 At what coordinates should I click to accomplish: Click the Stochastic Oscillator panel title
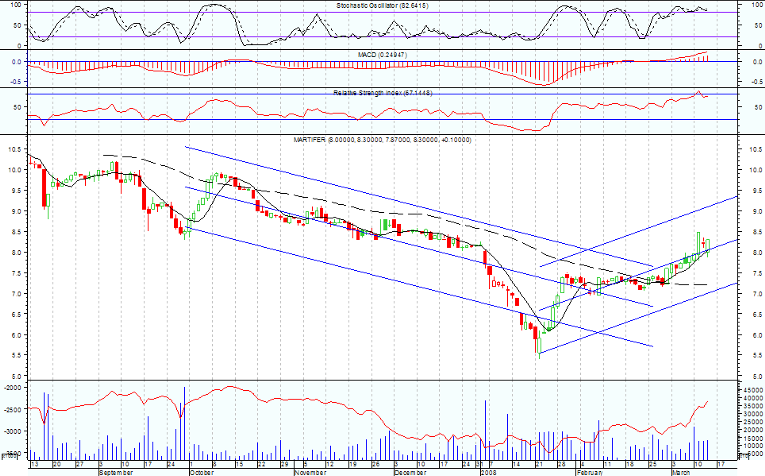382,6
